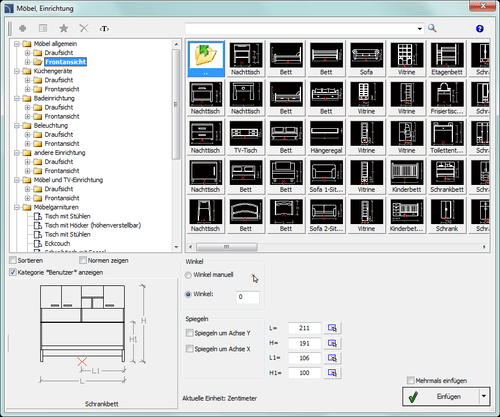This screenshot has height=417, width=500.
Task: Click the X delete toolbar icon
Action: tap(84, 28)
